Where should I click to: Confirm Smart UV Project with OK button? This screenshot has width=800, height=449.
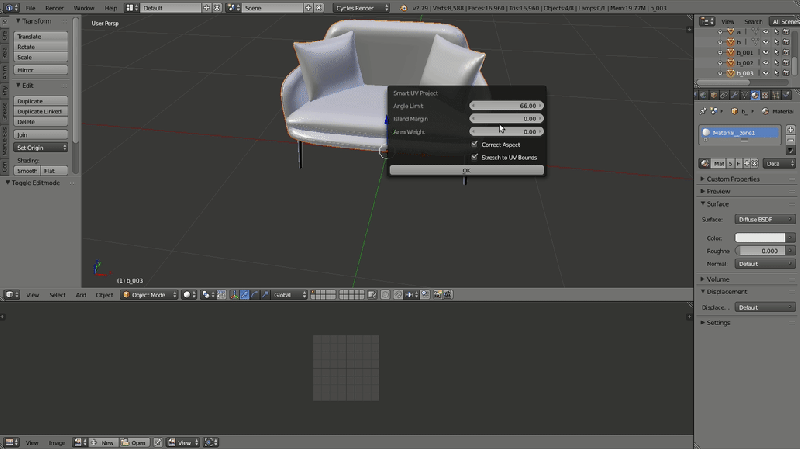coord(466,170)
